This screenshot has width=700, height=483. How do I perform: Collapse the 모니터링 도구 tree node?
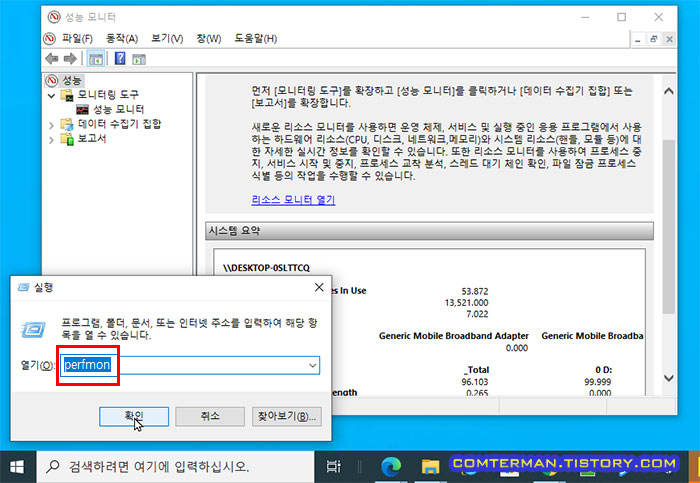[51, 96]
